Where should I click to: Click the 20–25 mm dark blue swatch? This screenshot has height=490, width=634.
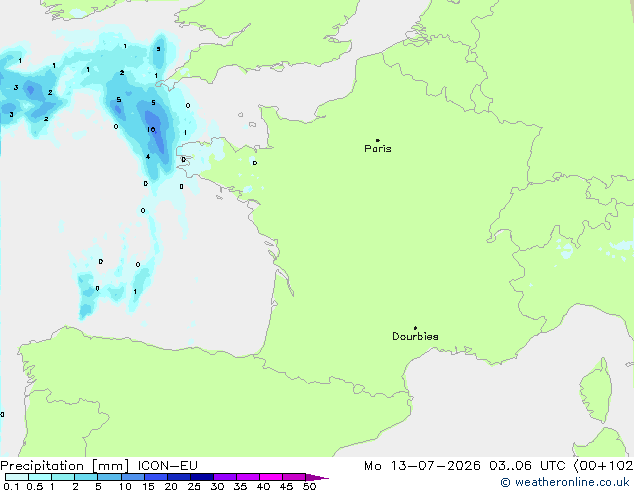click(x=178, y=477)
